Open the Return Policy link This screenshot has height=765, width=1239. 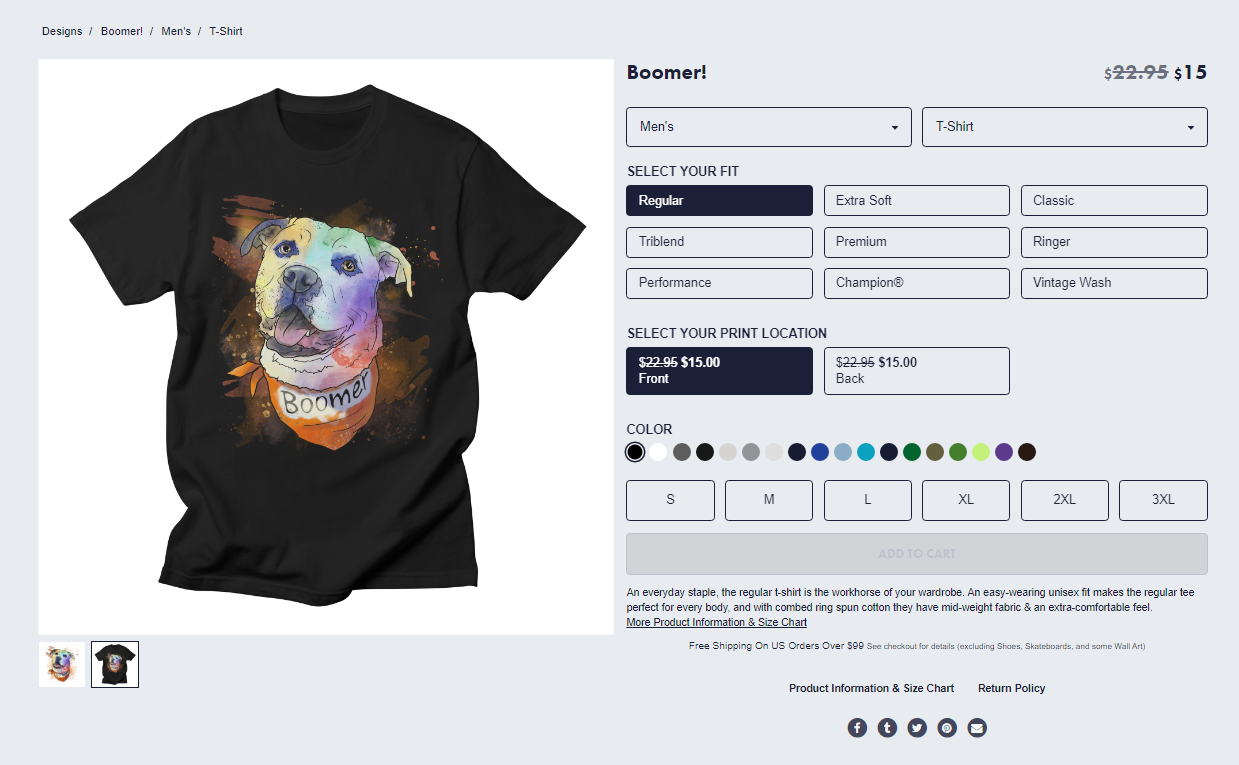tap(1012, 688)
